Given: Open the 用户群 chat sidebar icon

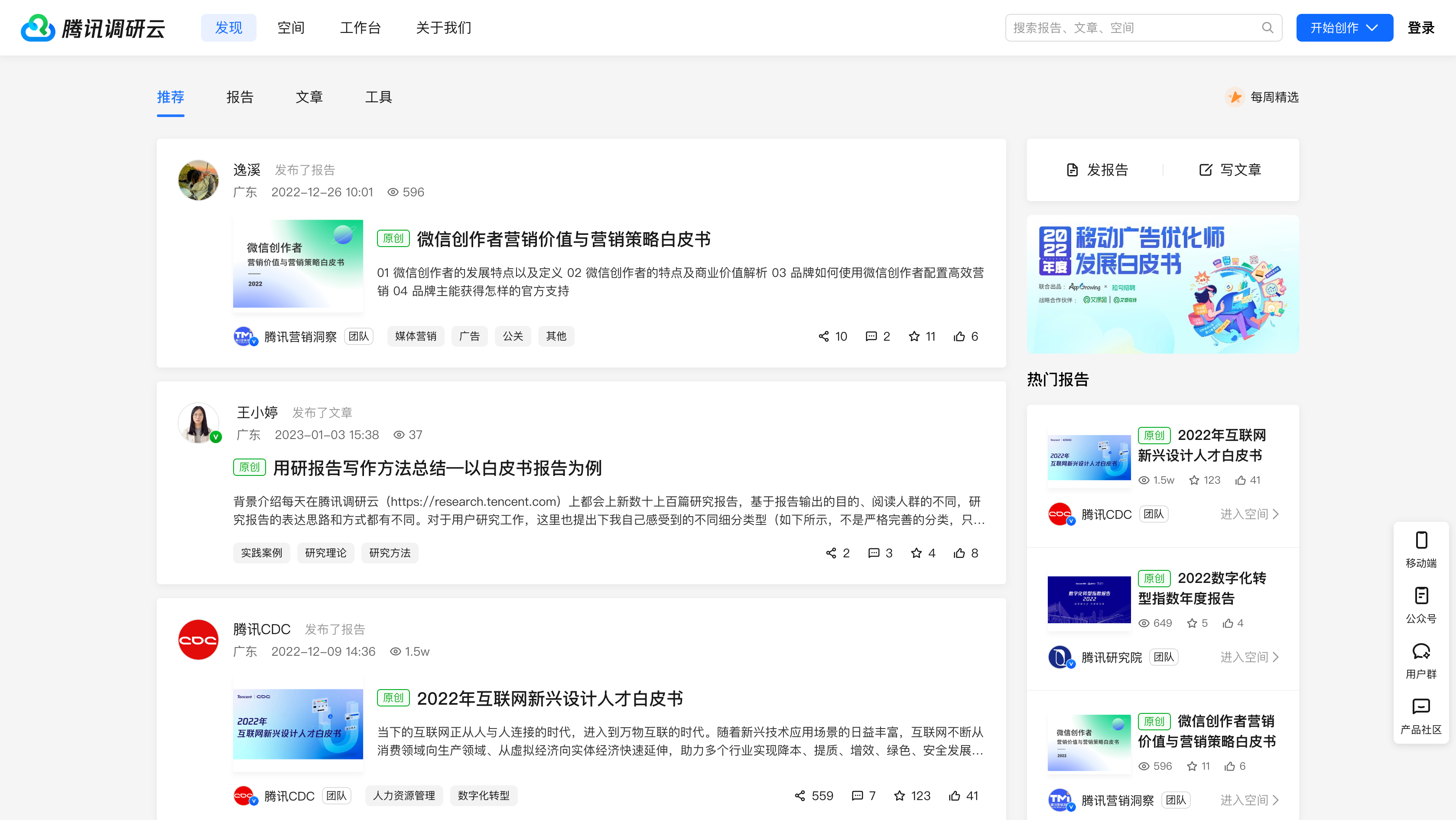Looking at the screenshot, I should click(x=1421, y=651).
